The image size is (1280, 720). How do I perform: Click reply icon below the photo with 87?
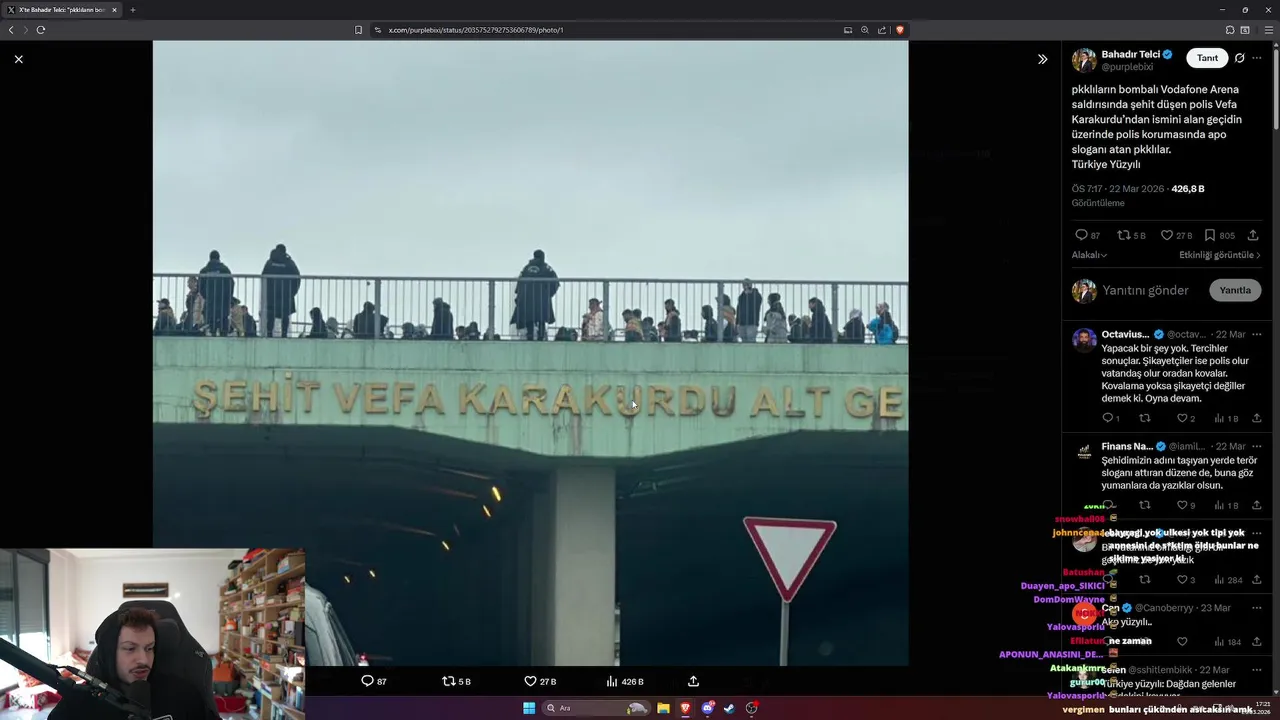(367, 681)
